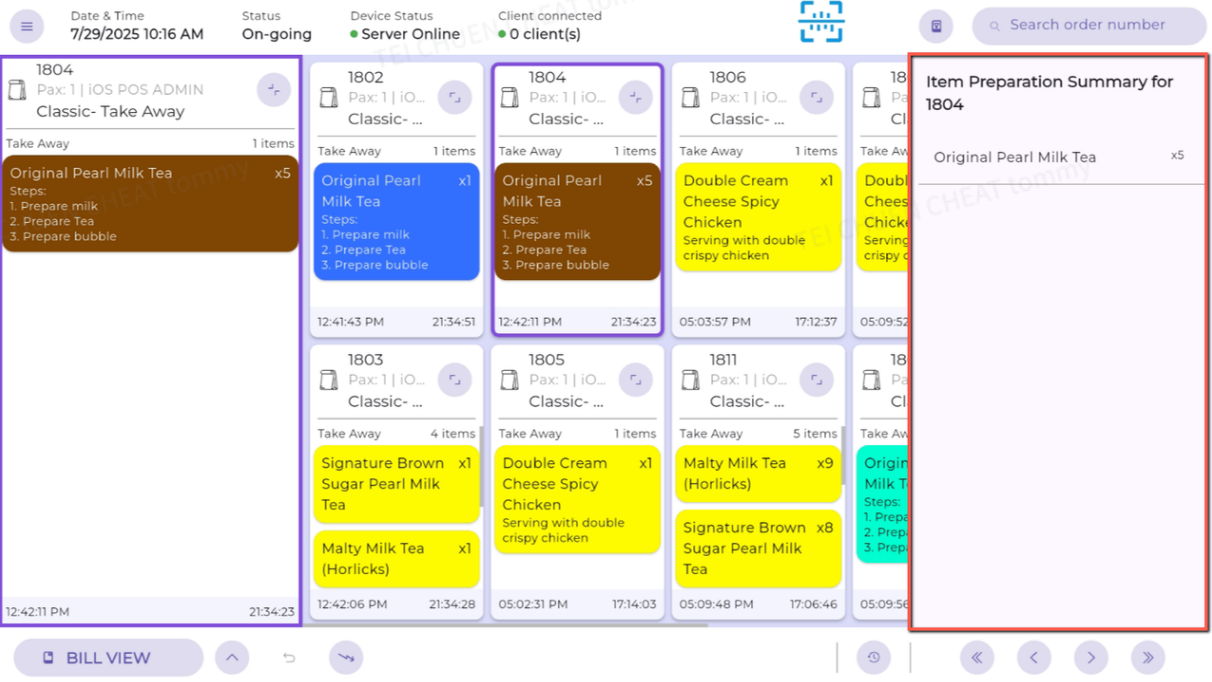Expand order 1806 card
The width and height of the screenshot is (1212, 682).
[817, 97]
